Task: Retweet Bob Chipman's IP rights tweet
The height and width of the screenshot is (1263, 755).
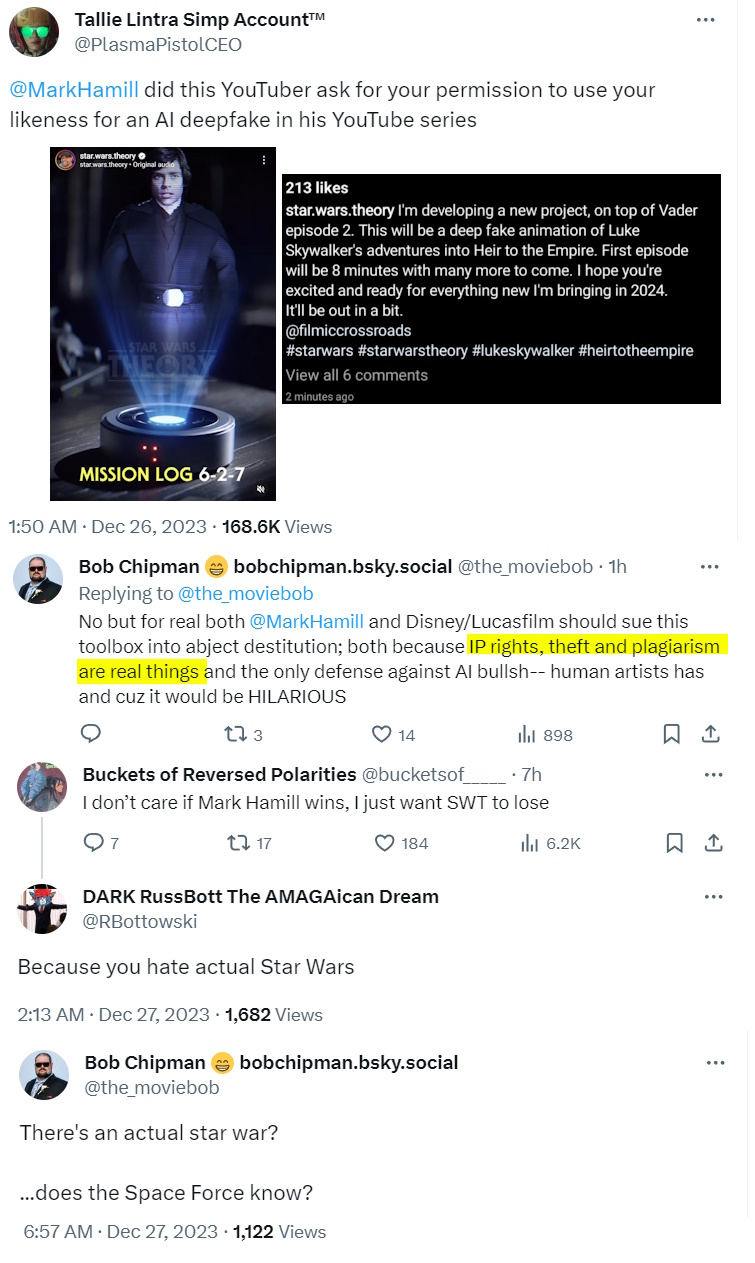Action: [x=236, y=734]
